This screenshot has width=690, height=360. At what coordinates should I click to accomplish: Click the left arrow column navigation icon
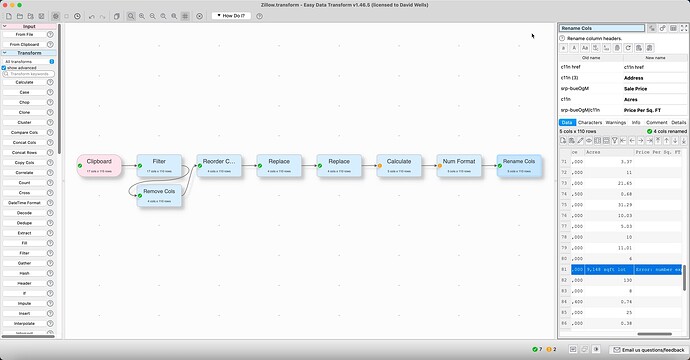point(632,140)
